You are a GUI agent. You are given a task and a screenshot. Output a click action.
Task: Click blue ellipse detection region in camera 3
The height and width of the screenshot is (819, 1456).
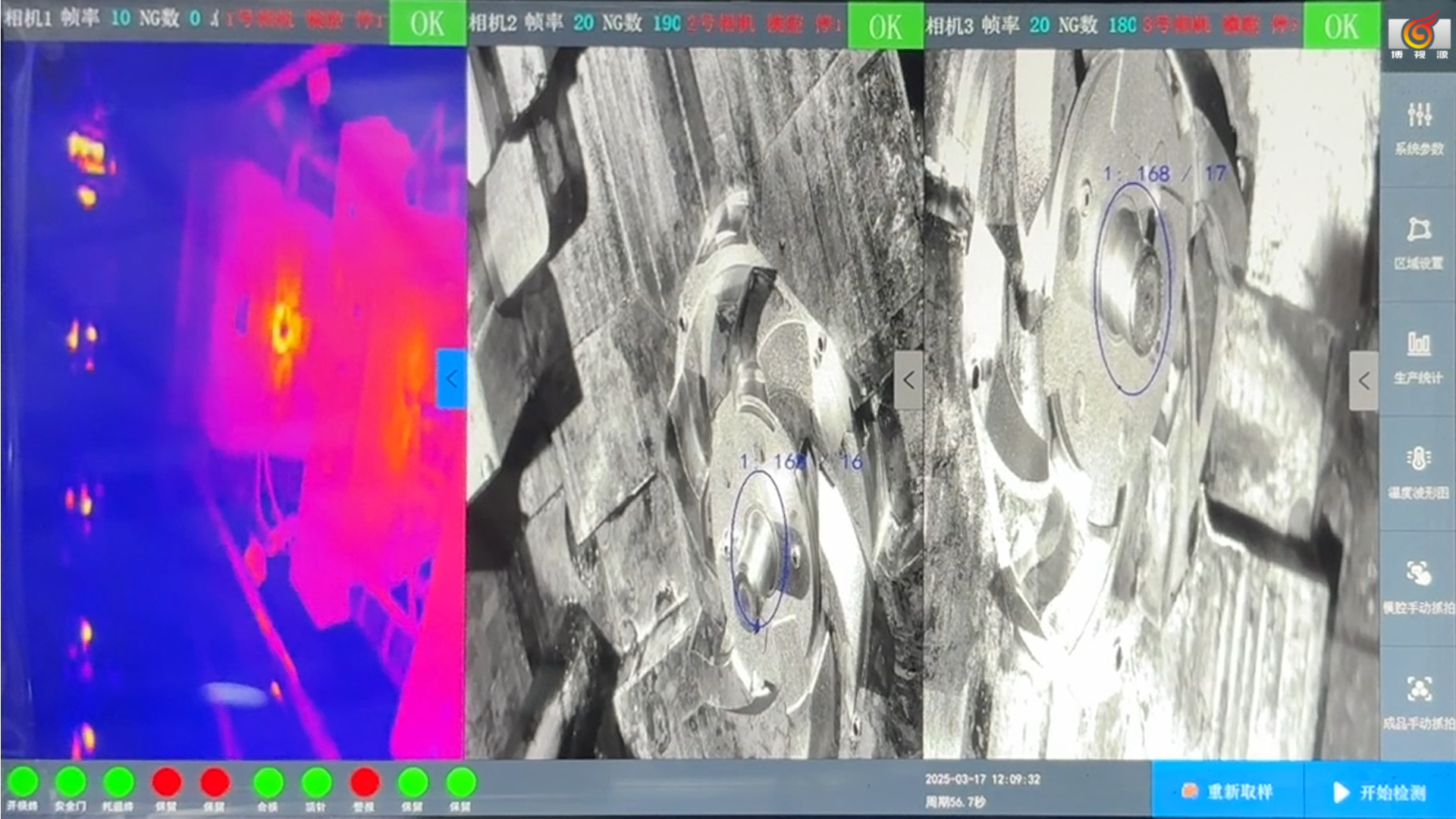click(x=1132, y=288)
